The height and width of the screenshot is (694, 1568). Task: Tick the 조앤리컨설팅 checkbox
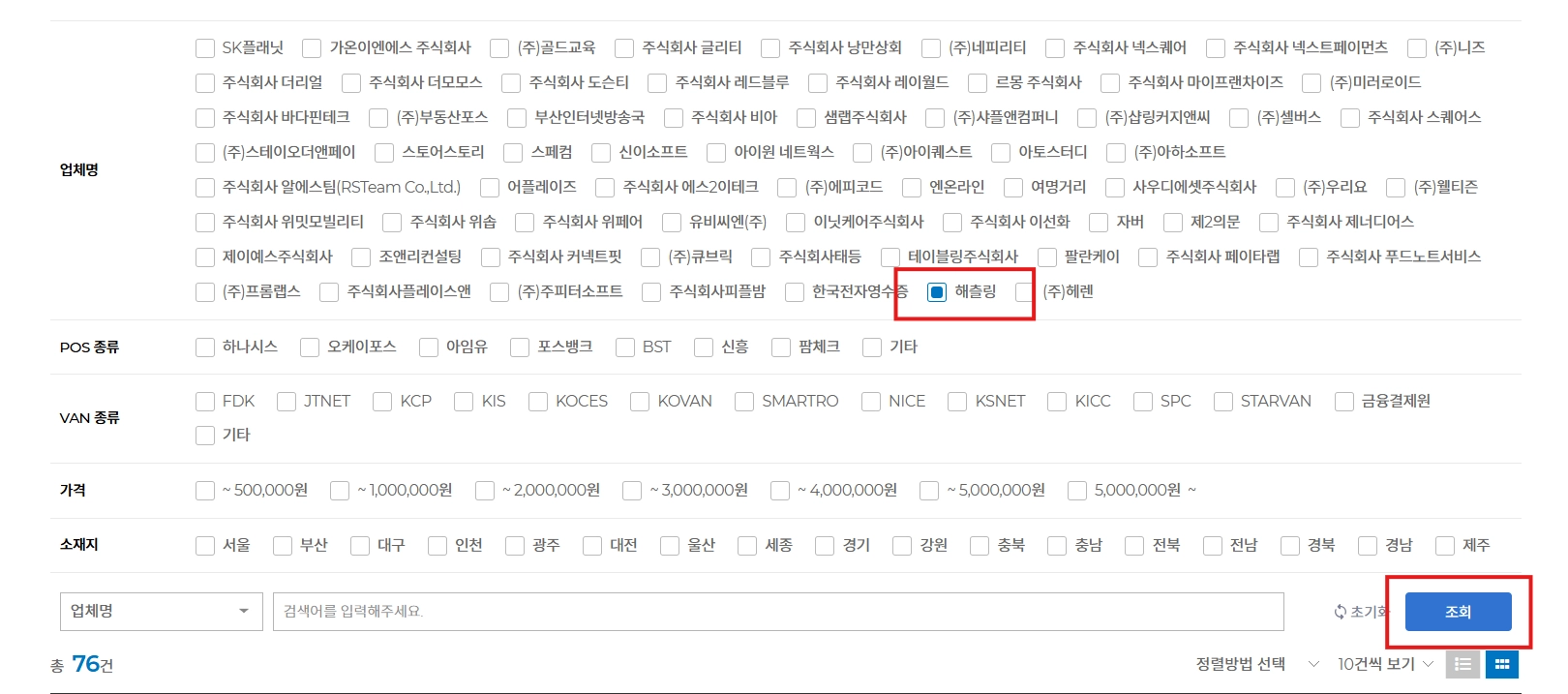pyautogui.click(x=361, y=256)
